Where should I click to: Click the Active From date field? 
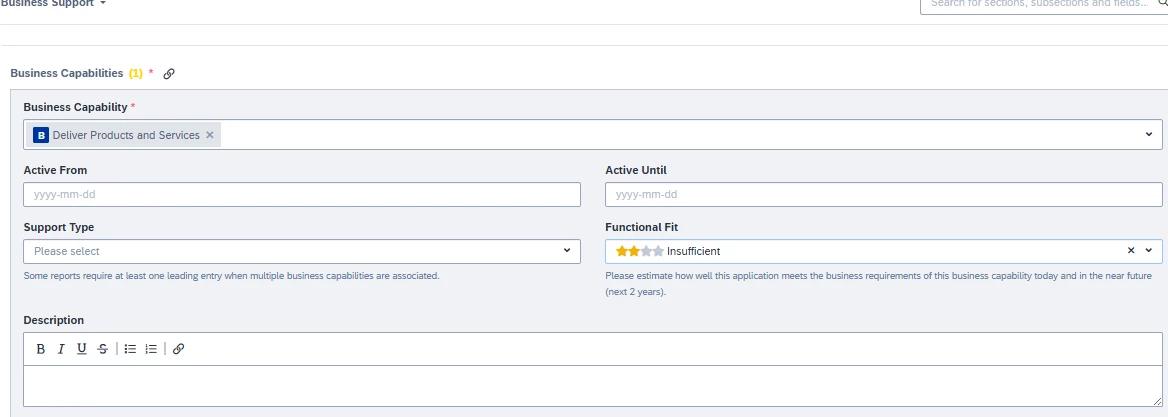click(302, 194)
